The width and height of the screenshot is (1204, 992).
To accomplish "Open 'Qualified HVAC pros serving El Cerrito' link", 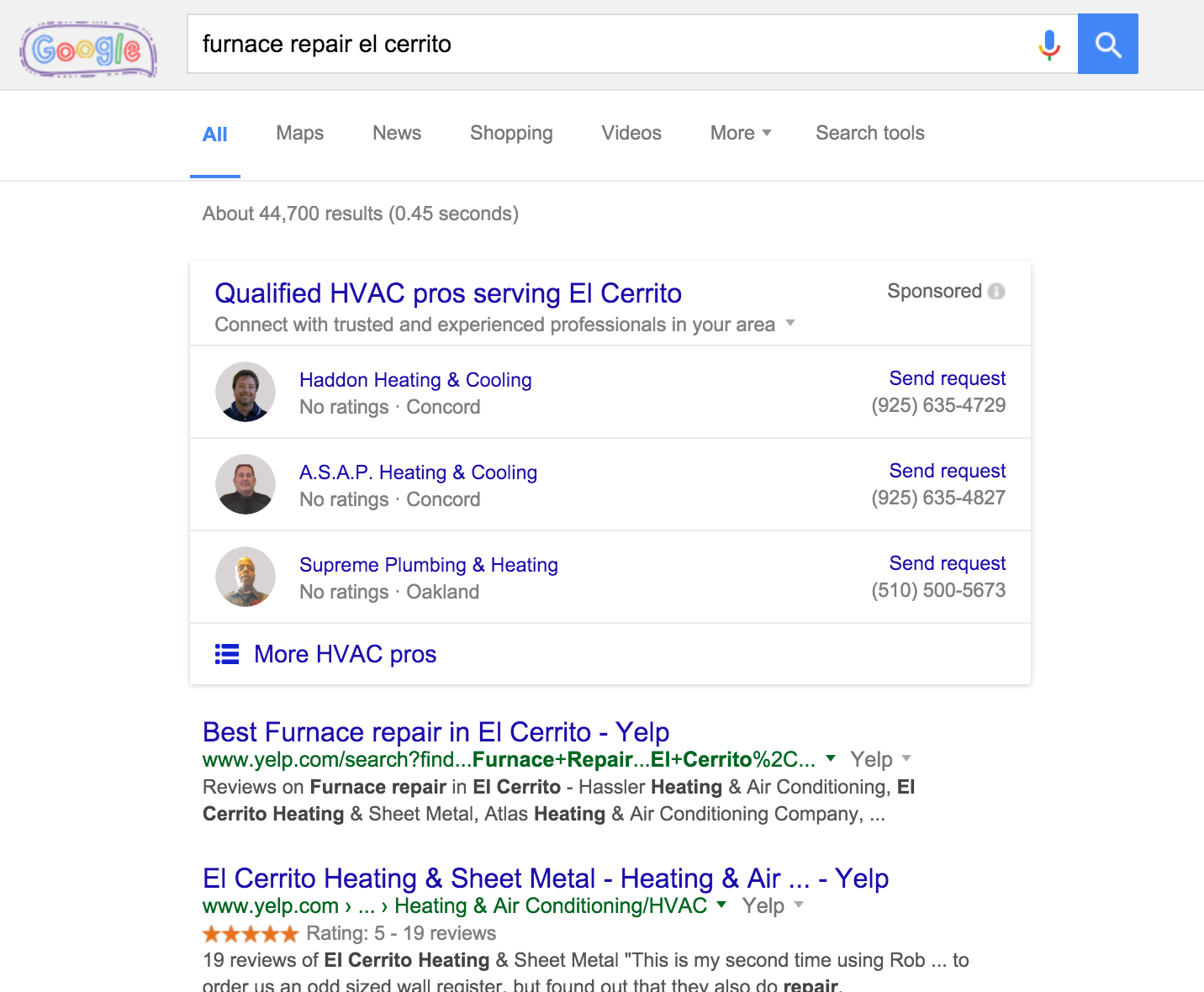I will tap(448, 293).
